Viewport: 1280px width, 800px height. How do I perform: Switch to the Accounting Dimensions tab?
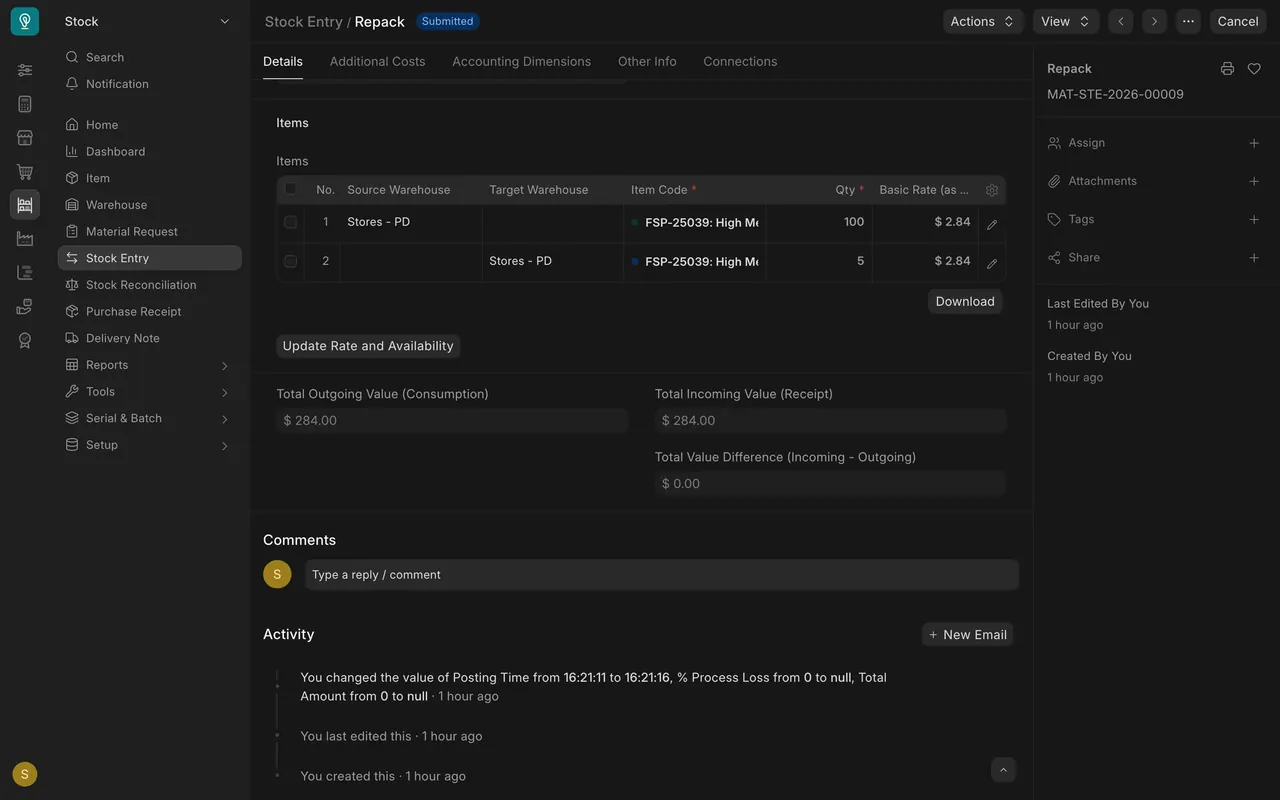[x=522, y=61]
